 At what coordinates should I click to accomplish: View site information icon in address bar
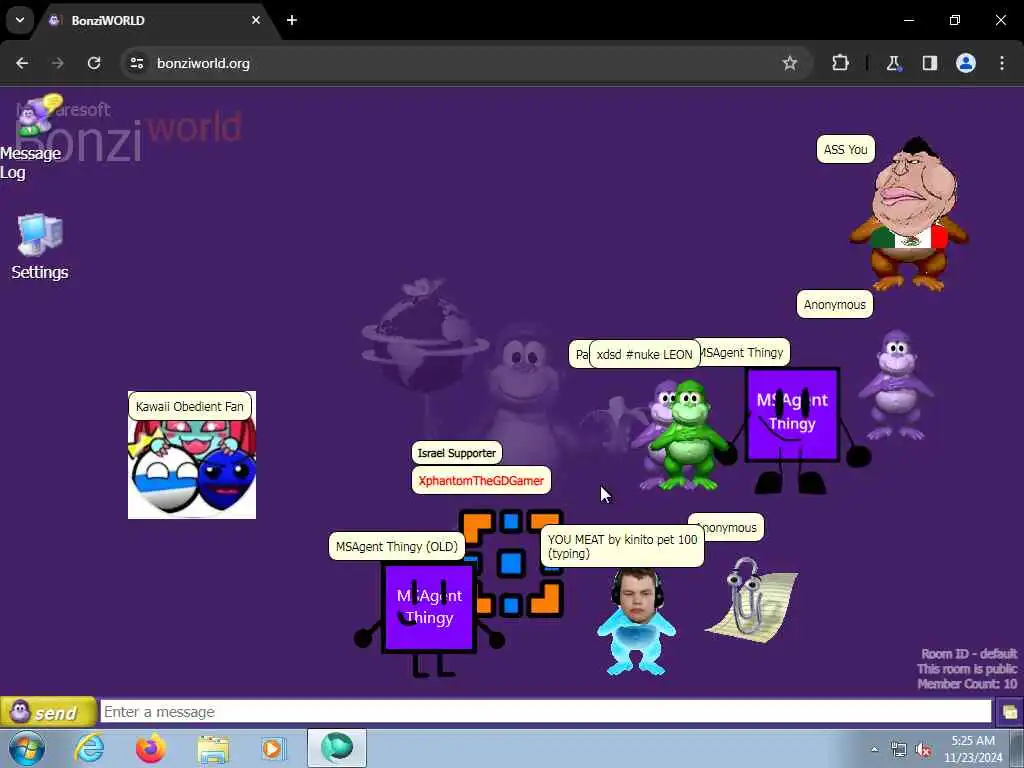tap(136, 63)
